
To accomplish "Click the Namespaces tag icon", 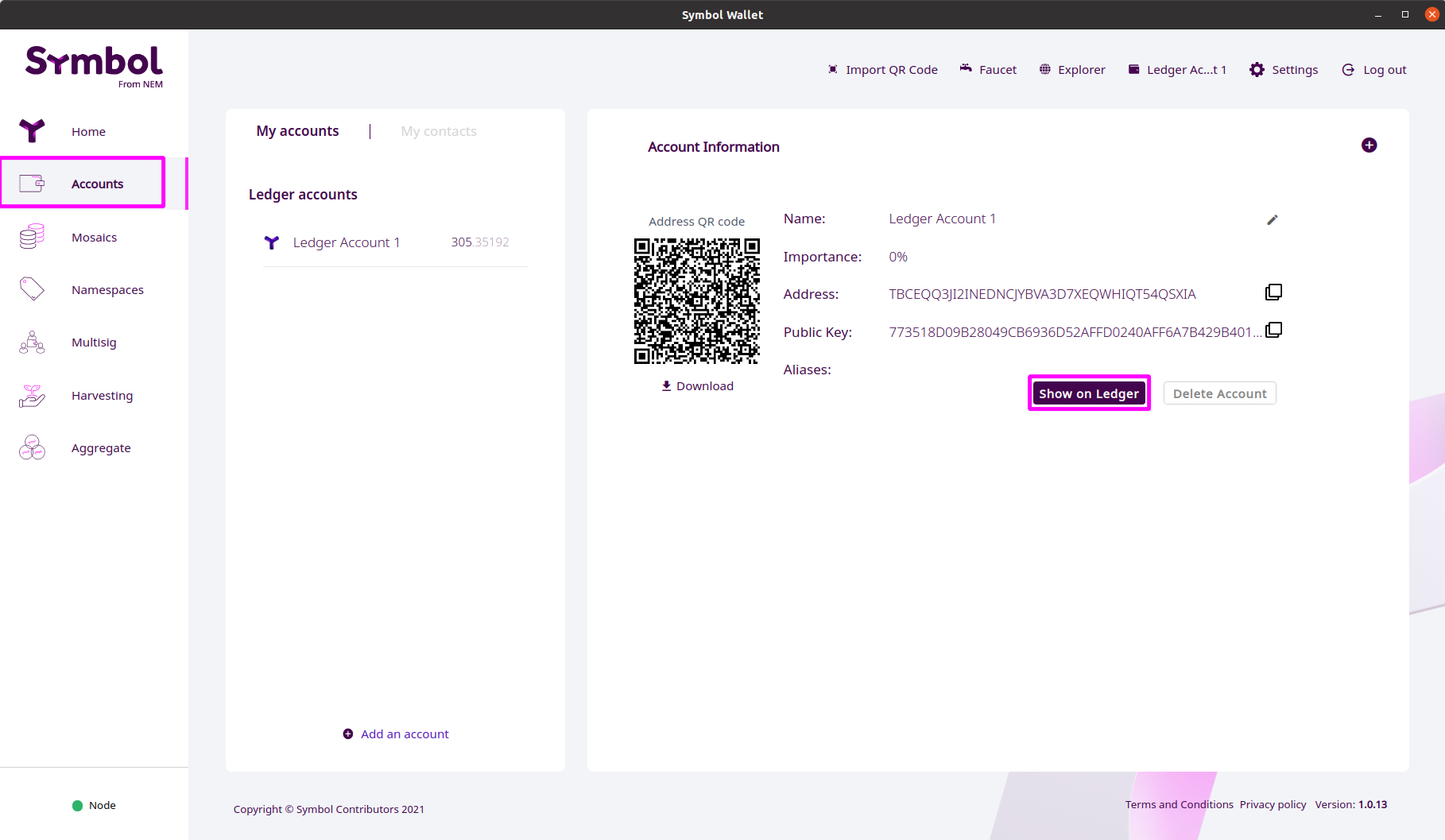I will [32, 289].
